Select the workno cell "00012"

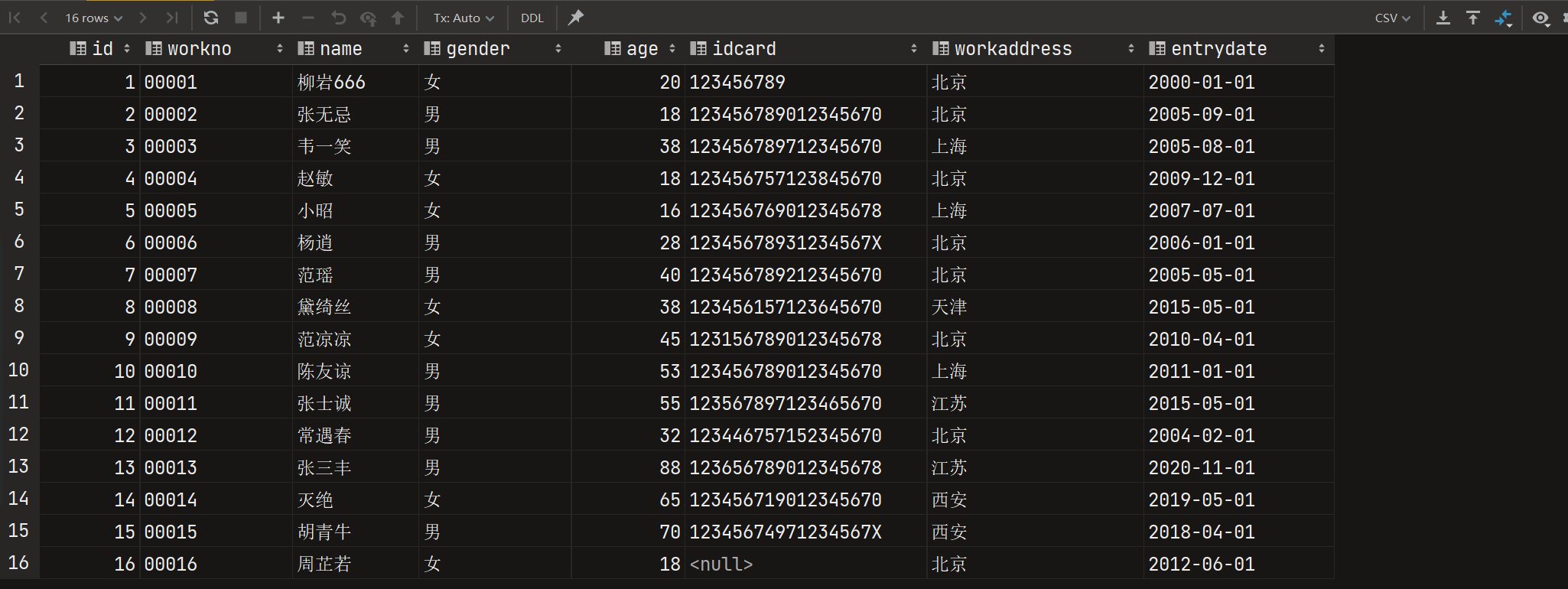(x=216, y=435)
